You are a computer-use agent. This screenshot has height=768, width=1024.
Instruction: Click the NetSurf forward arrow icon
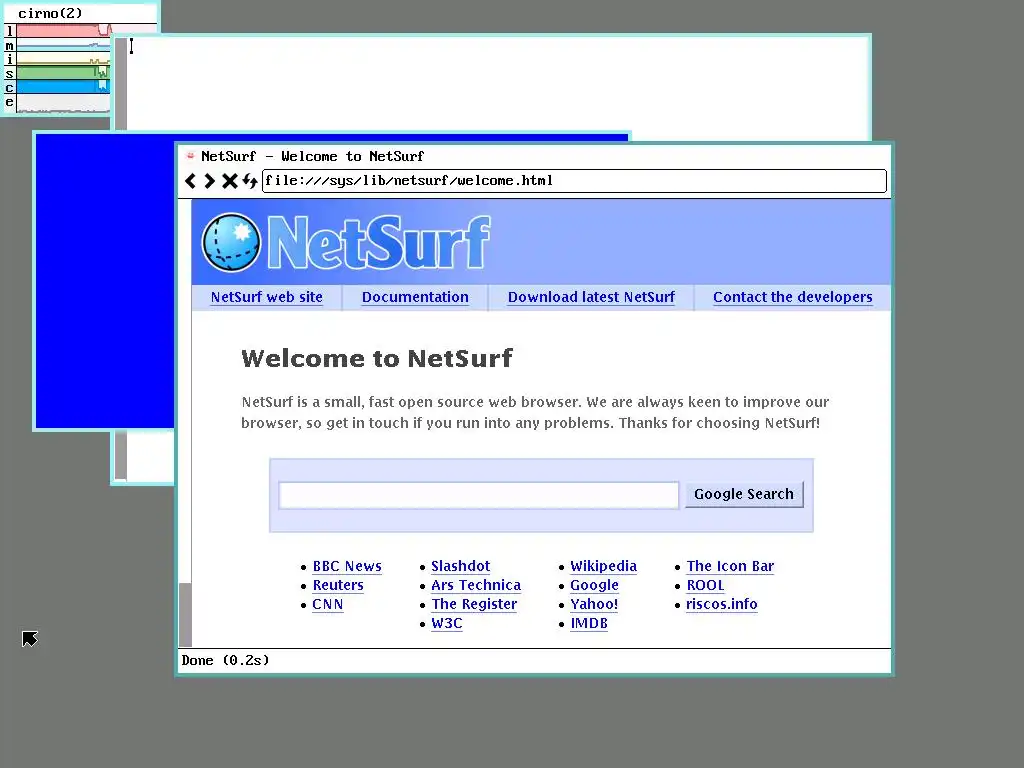pyautogui.click(x=209, y=181)
